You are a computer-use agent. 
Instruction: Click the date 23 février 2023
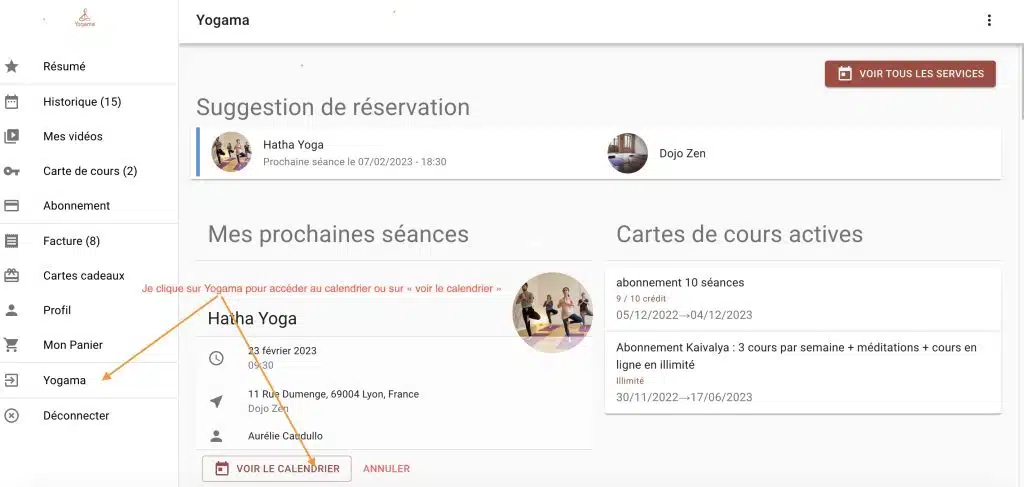tap(282, 351)
